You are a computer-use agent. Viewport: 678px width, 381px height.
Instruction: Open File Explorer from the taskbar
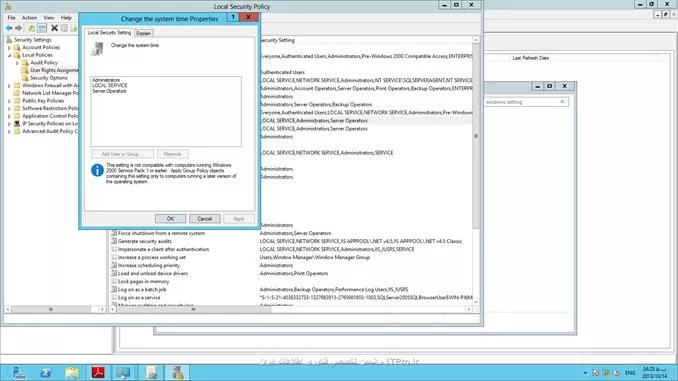point(72,372)
